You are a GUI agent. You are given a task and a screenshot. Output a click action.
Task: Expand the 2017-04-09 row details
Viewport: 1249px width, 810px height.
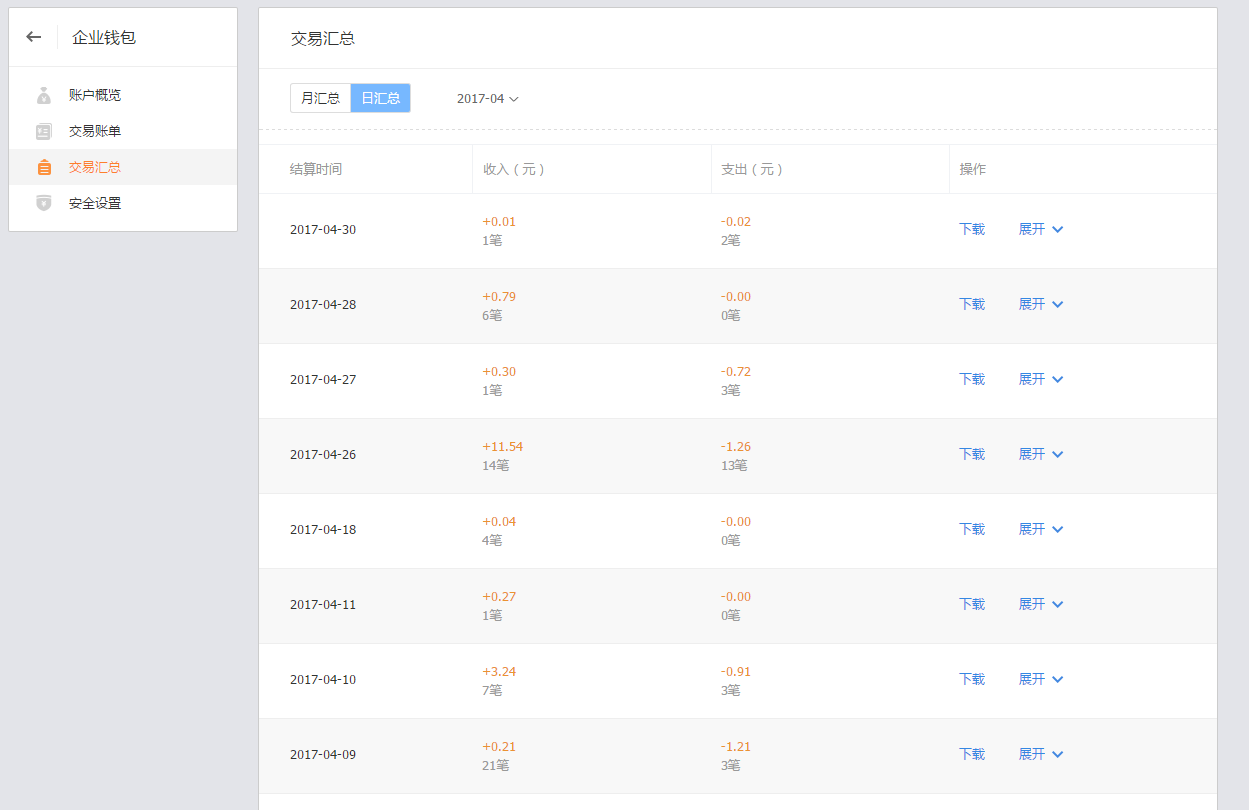pyautogui.click(x=1040, y=754)
